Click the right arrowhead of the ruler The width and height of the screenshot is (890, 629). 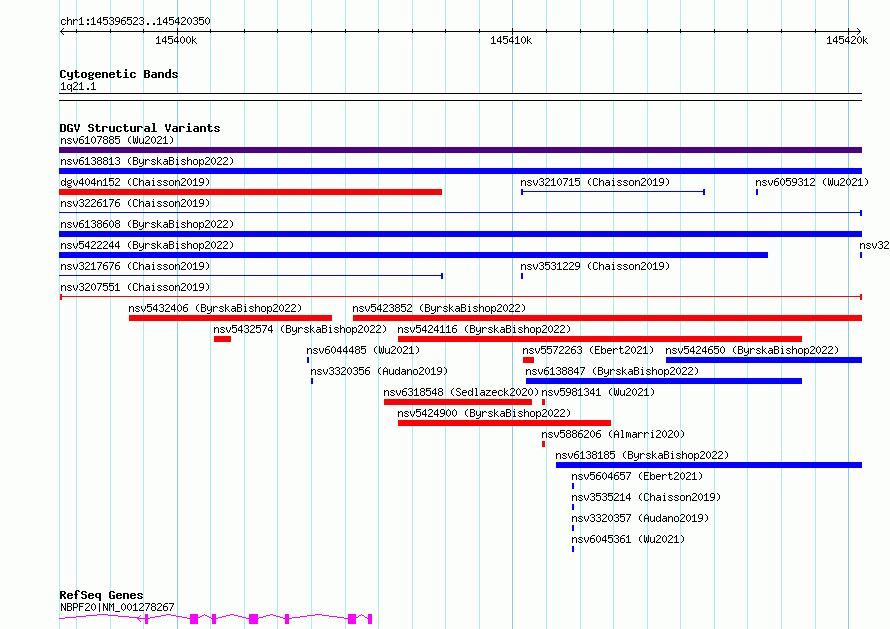pyautogui.click(x=859, y=32)
